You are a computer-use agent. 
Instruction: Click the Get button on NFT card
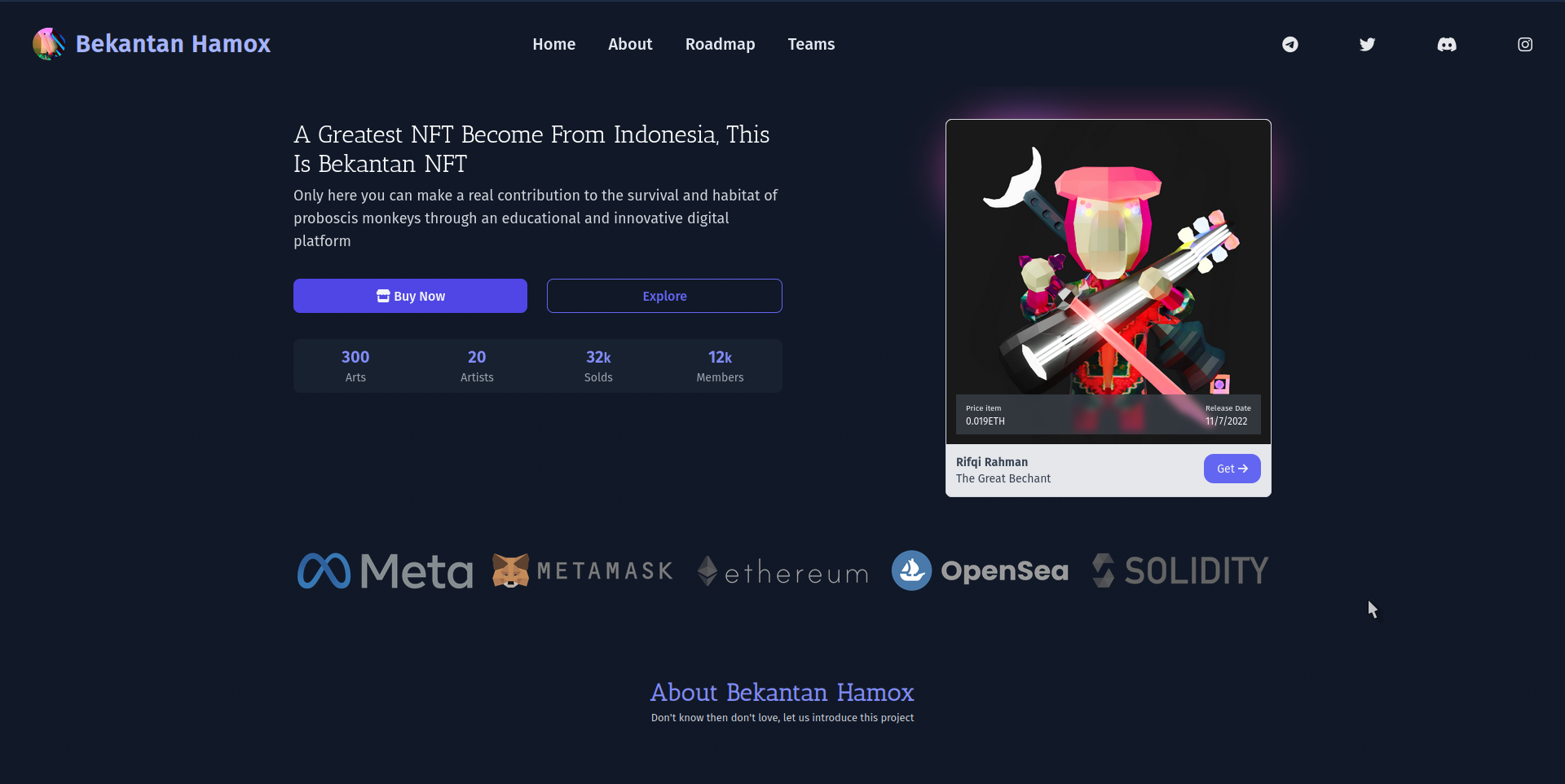pyautogui.click(x=1232, y=469)
